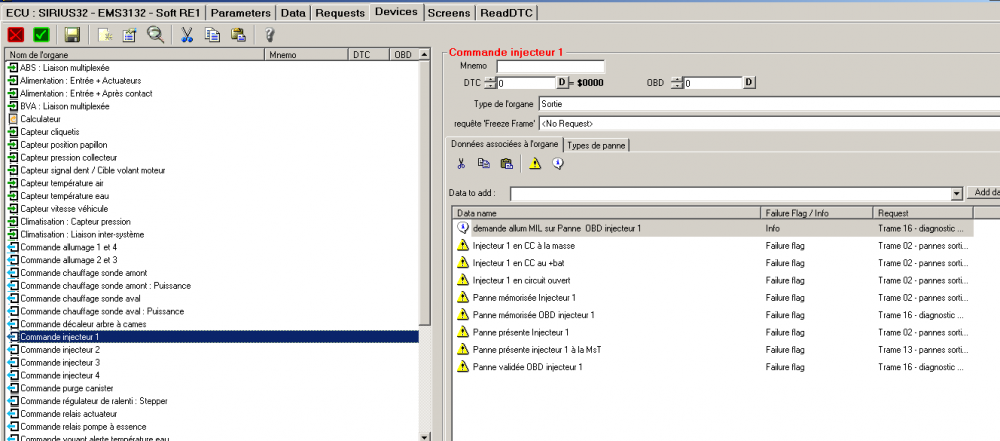This screenshot has width=1000, height=441.
Task: Select Panne mémorisée OBD injecteur 1 row
Action: coord(714,315)
